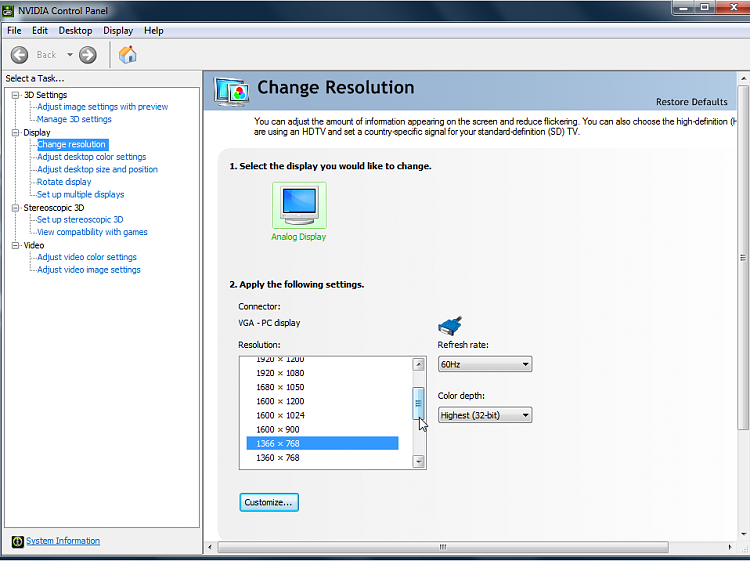
Task: Click the horizontal scrollbar thumb at bottom
Action: tap(443, 547)
